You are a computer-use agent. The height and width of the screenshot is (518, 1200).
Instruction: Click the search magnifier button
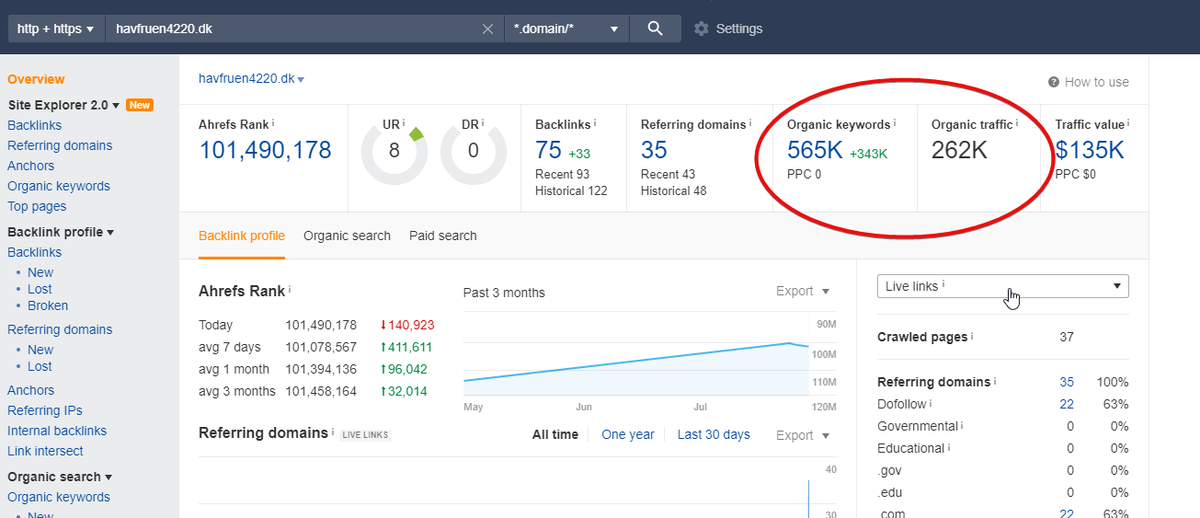point(655,29)
